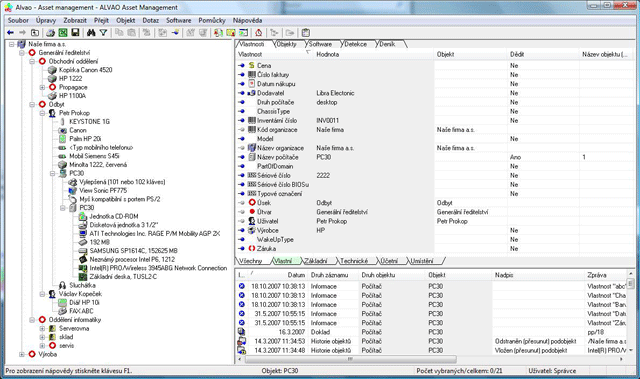Open the Soubor menu
Viewport: 640px width, 379px height.
[x=18, y=20]
